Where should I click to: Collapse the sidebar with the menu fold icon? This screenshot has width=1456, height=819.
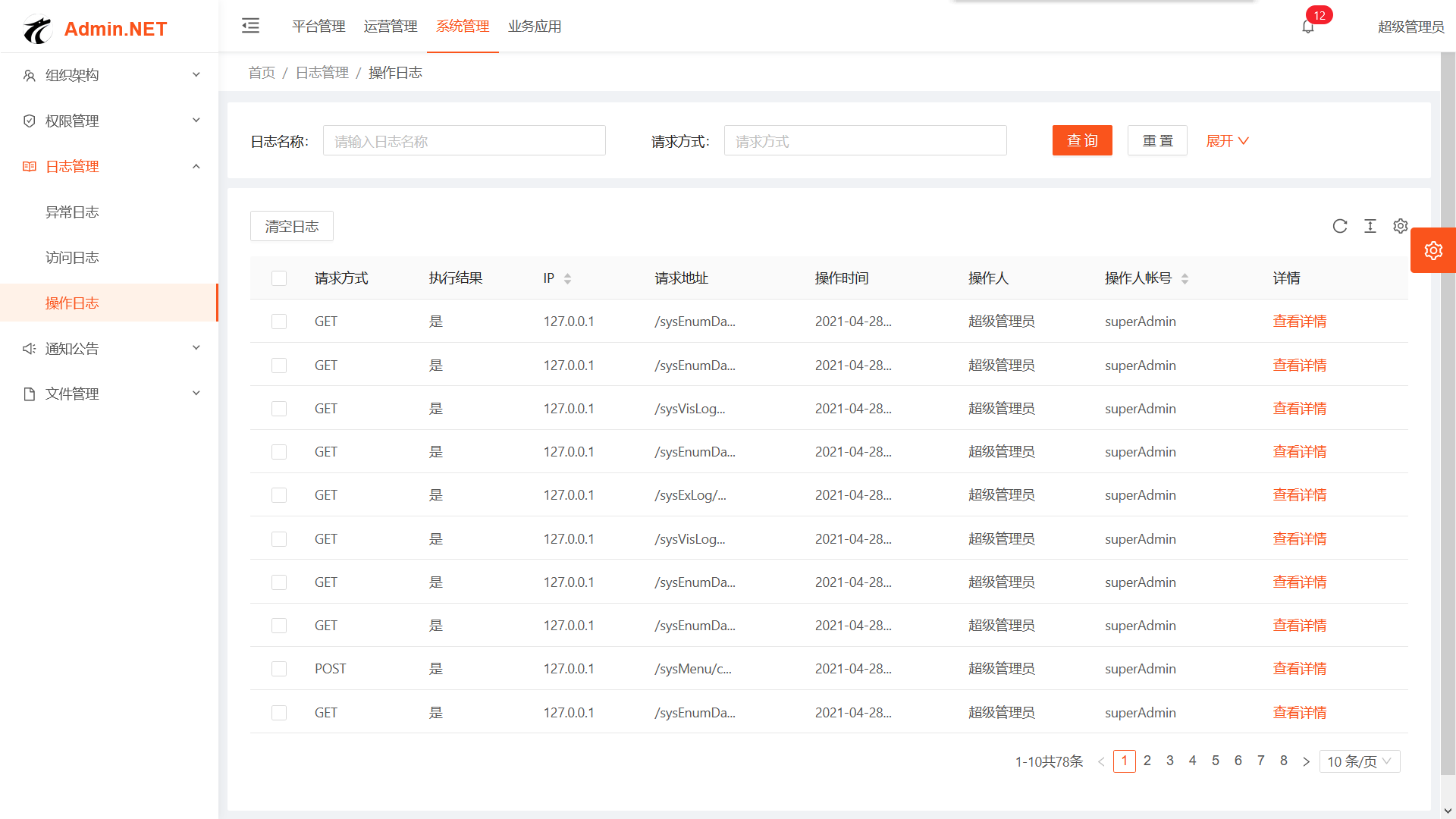[x=250, y=26]
